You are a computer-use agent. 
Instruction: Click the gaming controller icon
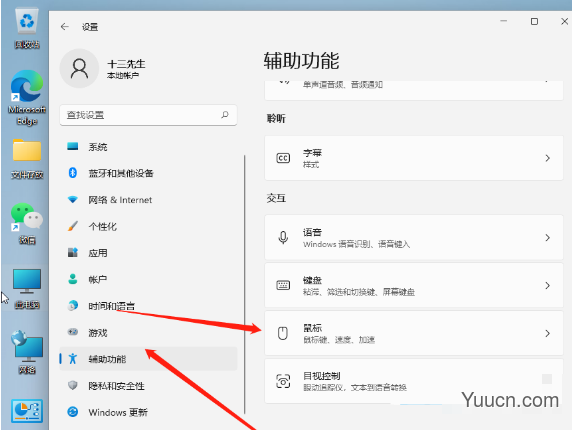[x=73, y=332]
